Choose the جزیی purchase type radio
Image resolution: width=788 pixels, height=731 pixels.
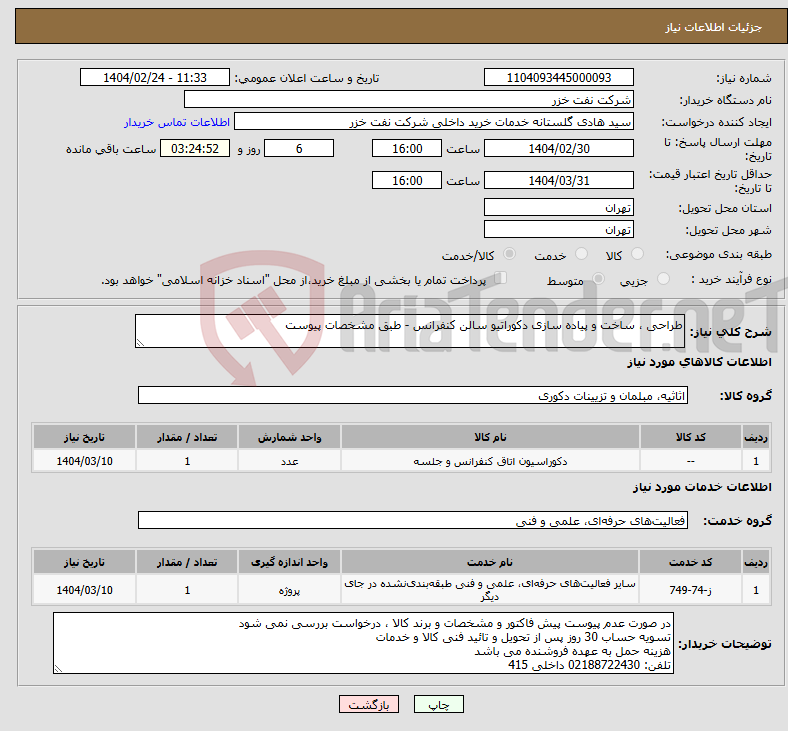pos(663,278)
